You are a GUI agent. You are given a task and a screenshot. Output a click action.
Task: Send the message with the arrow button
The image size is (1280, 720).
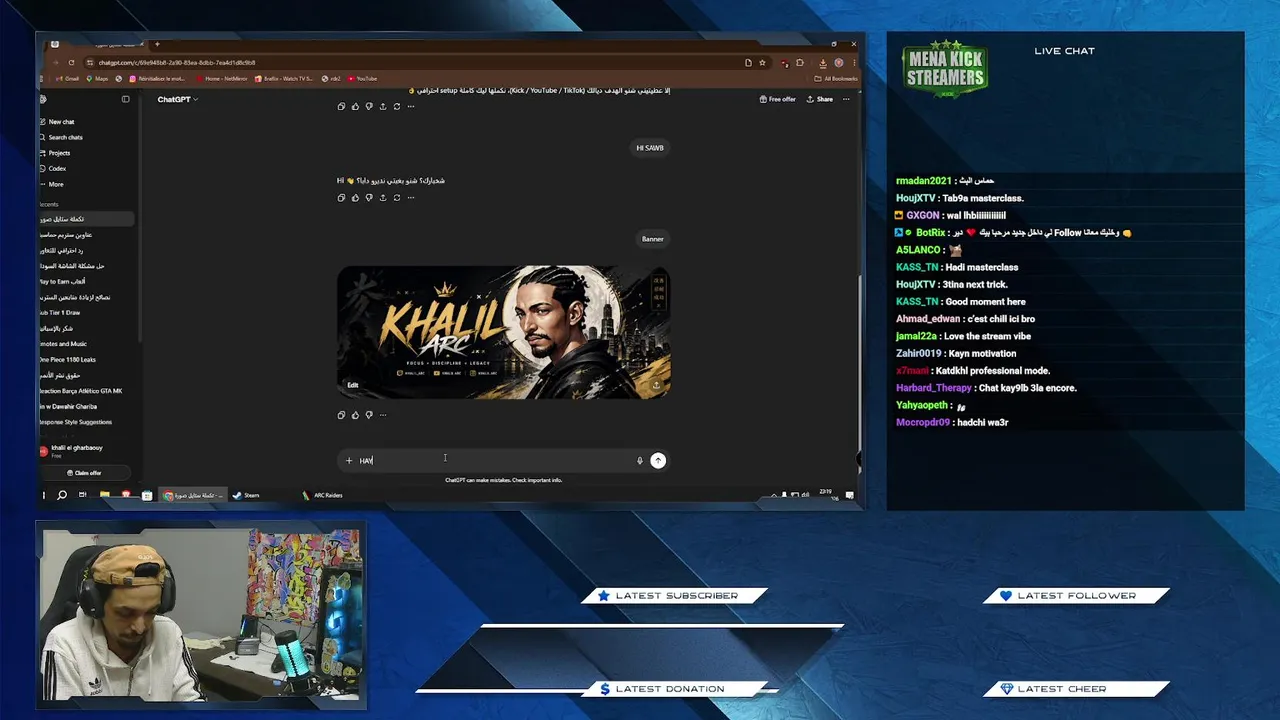pyautogui.click(x=658, y=461)
